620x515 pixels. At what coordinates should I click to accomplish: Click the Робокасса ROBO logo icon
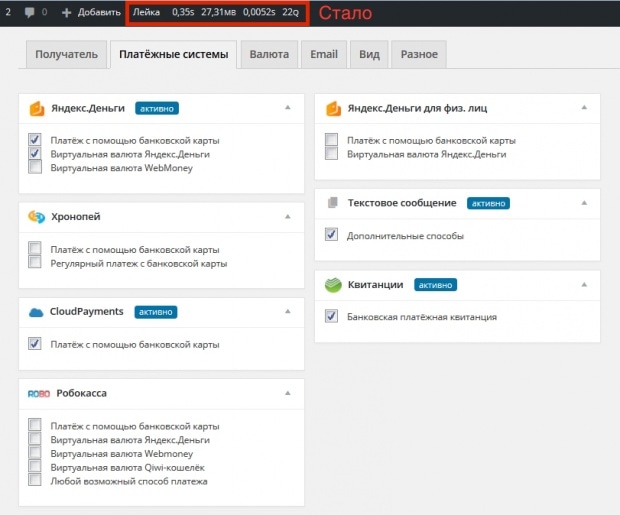click(36, 393)
